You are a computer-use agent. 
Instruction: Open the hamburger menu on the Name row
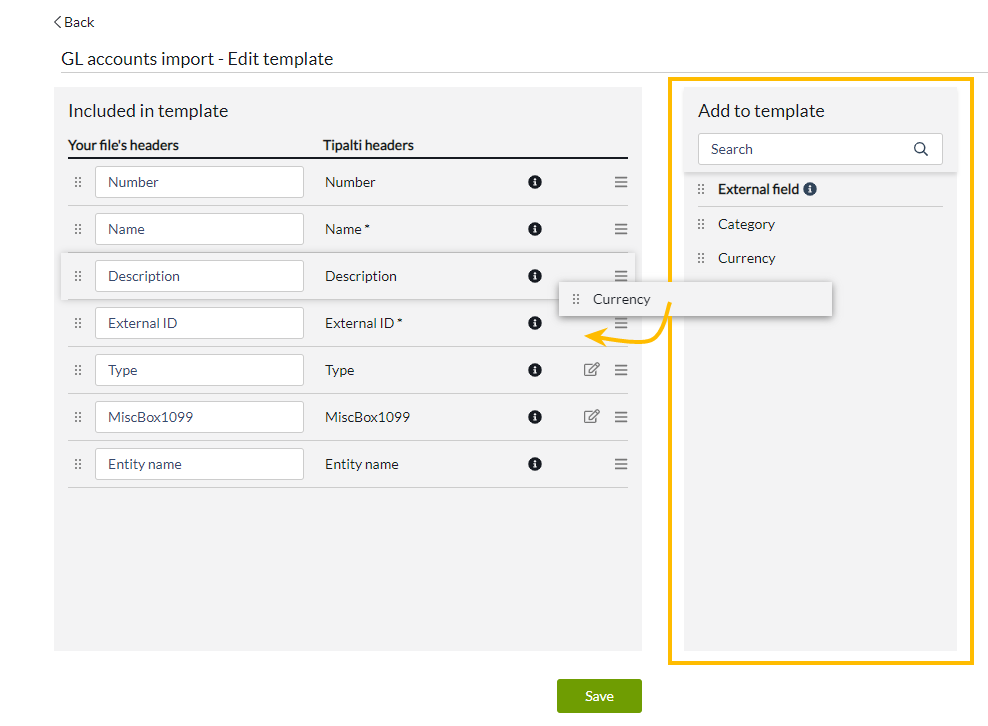[621, 229]
